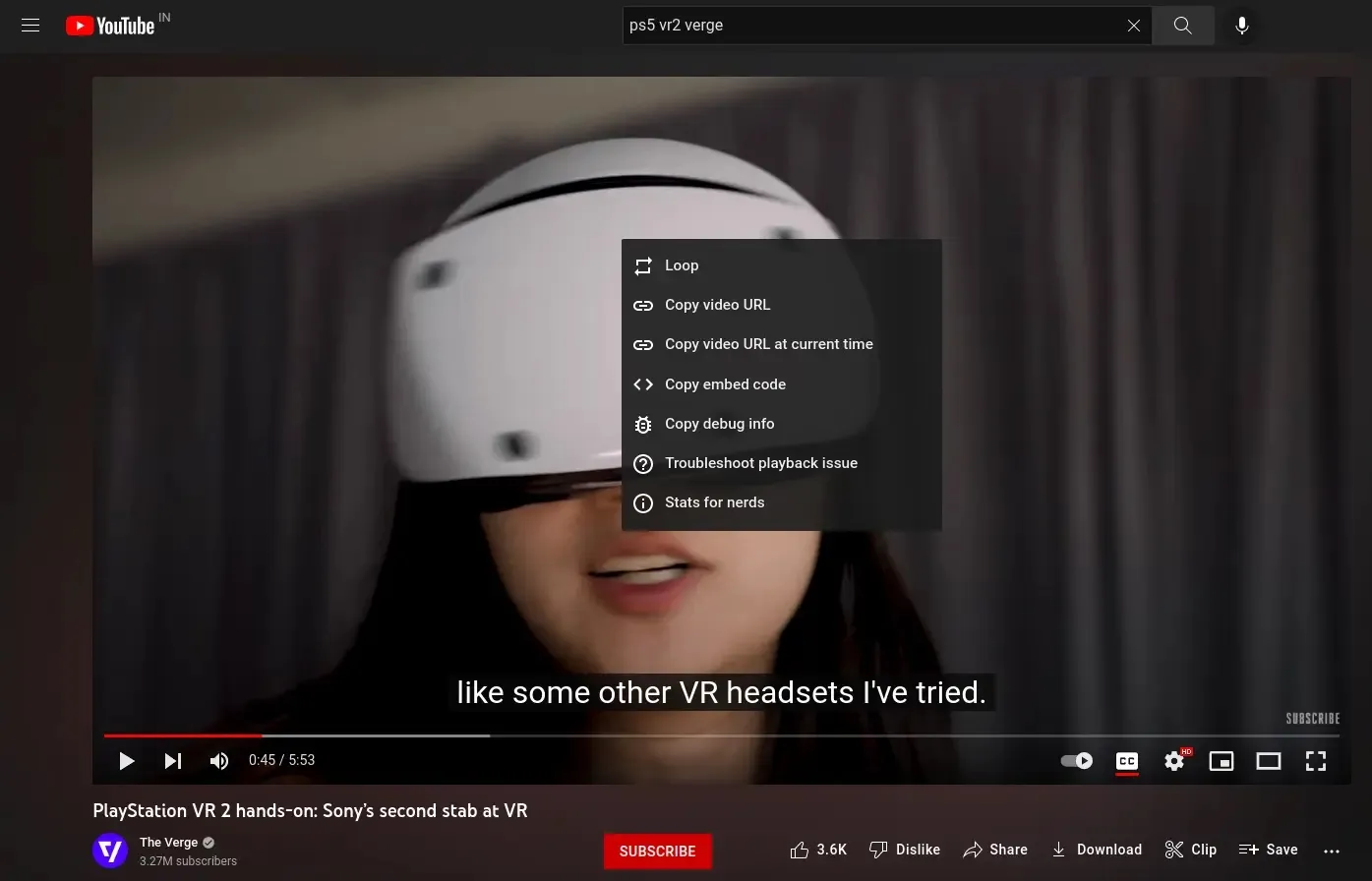Open the more actions ellipsis menu
1372x881 pixels.
pyautogui.click(x=1332, y=851)
